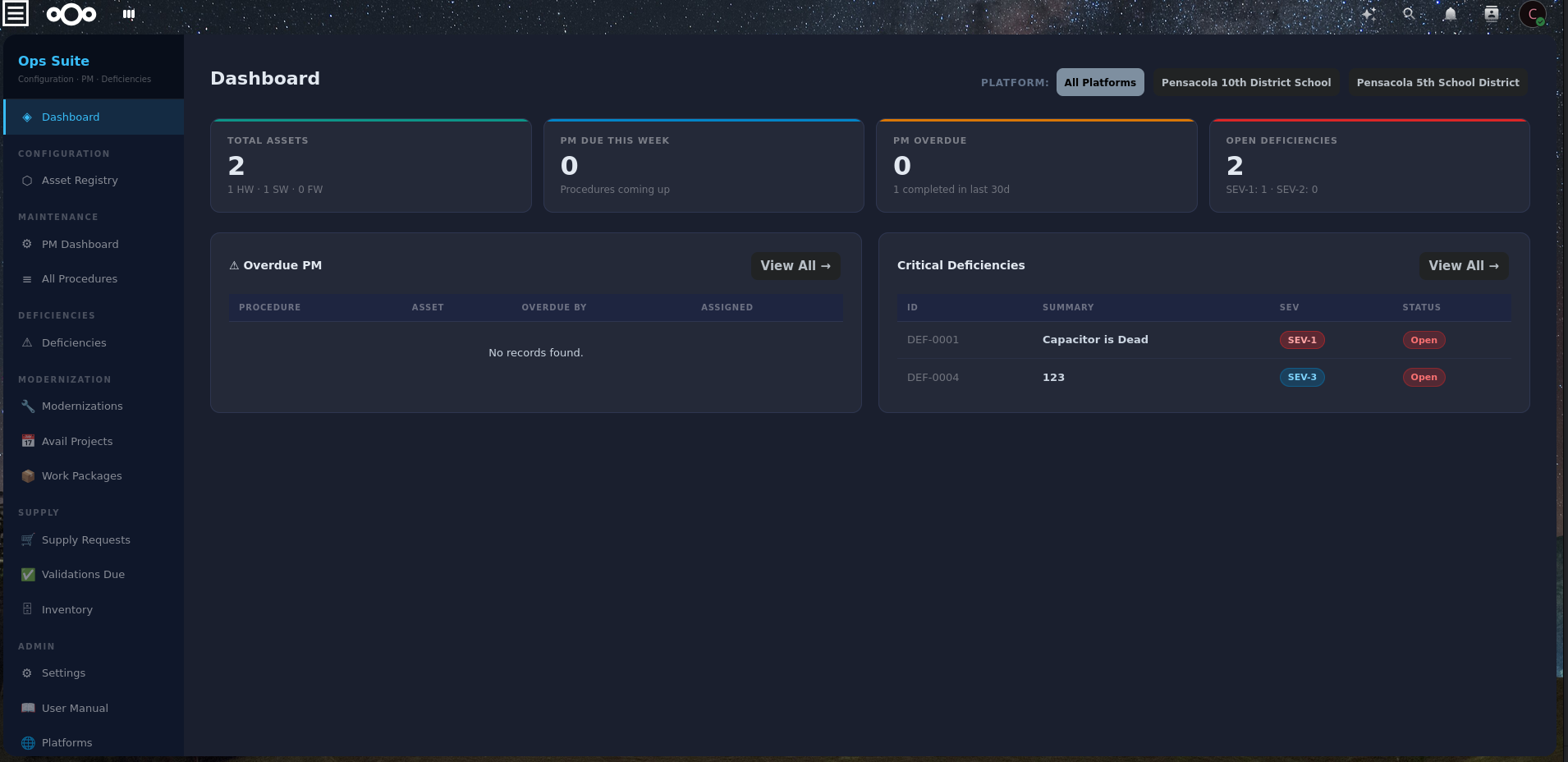
Task: Open Work Packages
Action: coord(94,476)
